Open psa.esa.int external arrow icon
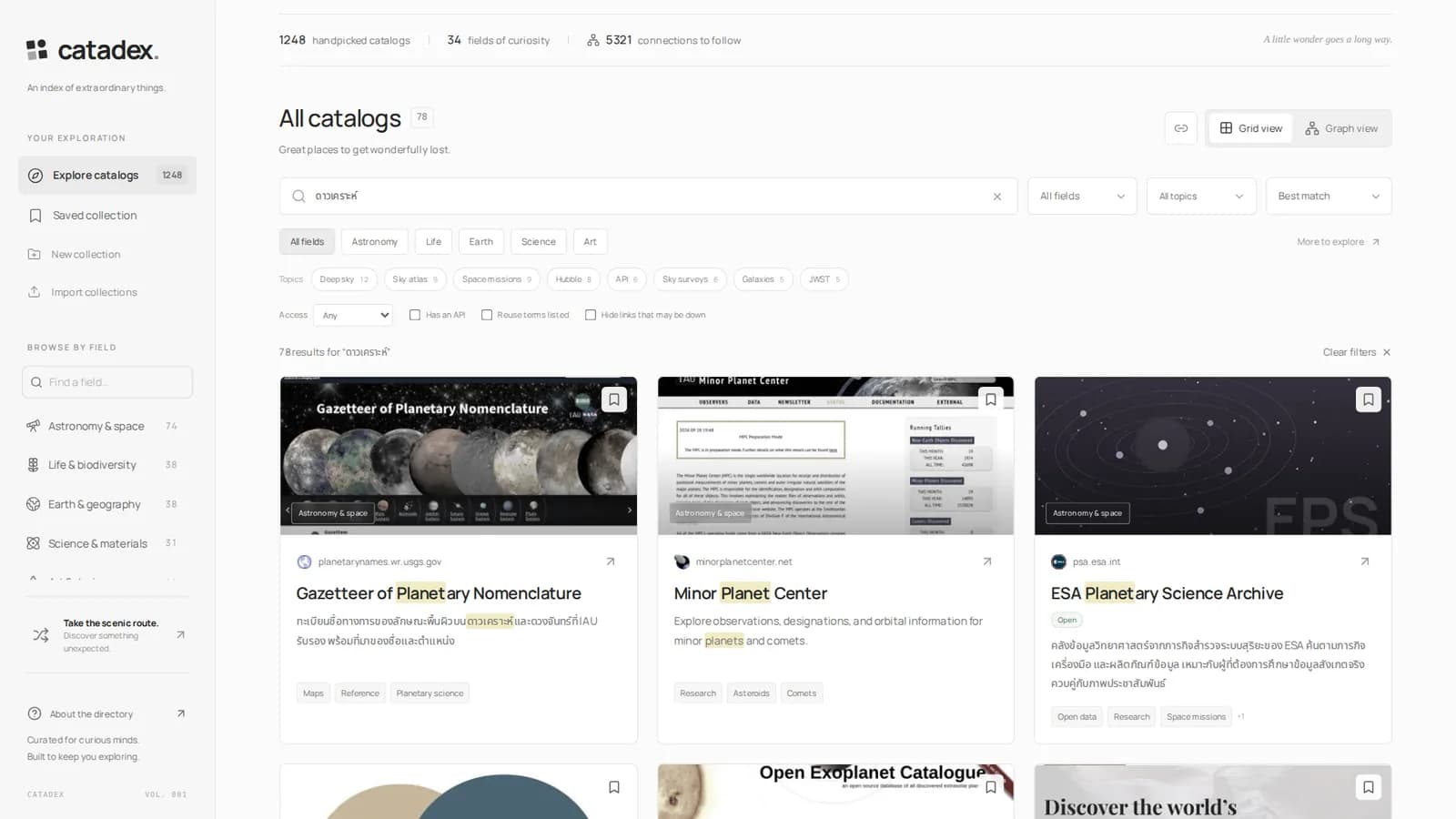 click(x=1364, y=561)
